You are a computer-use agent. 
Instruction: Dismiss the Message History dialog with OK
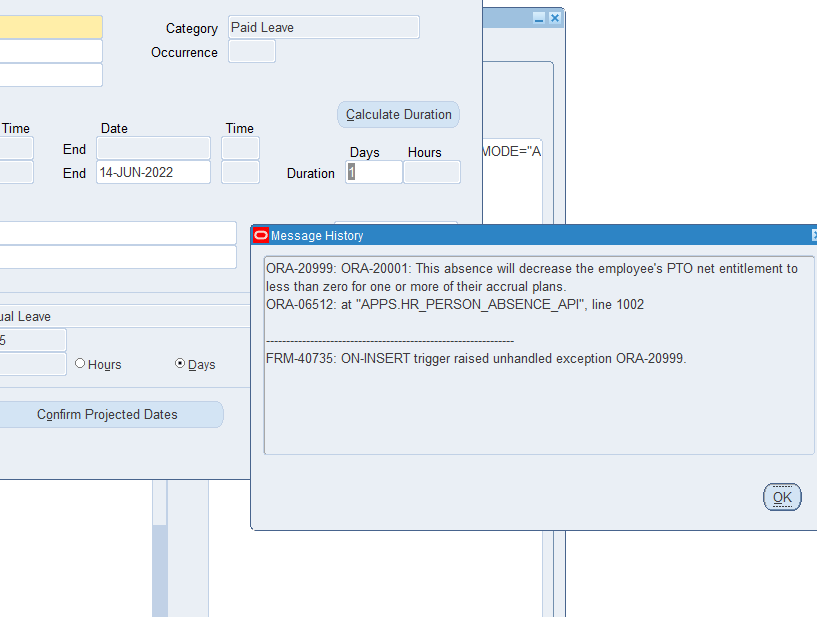click(x=782, y=496)
